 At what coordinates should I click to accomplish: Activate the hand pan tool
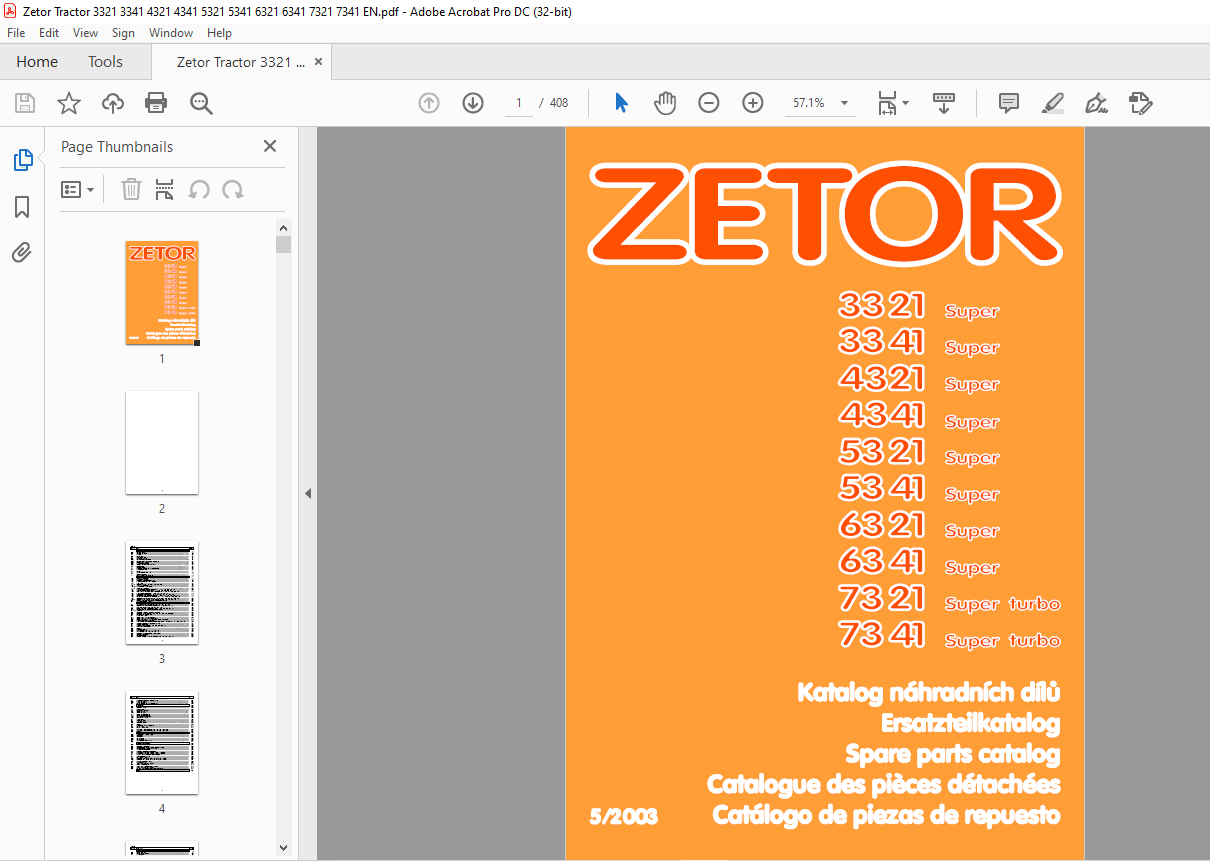coord(665,103)
